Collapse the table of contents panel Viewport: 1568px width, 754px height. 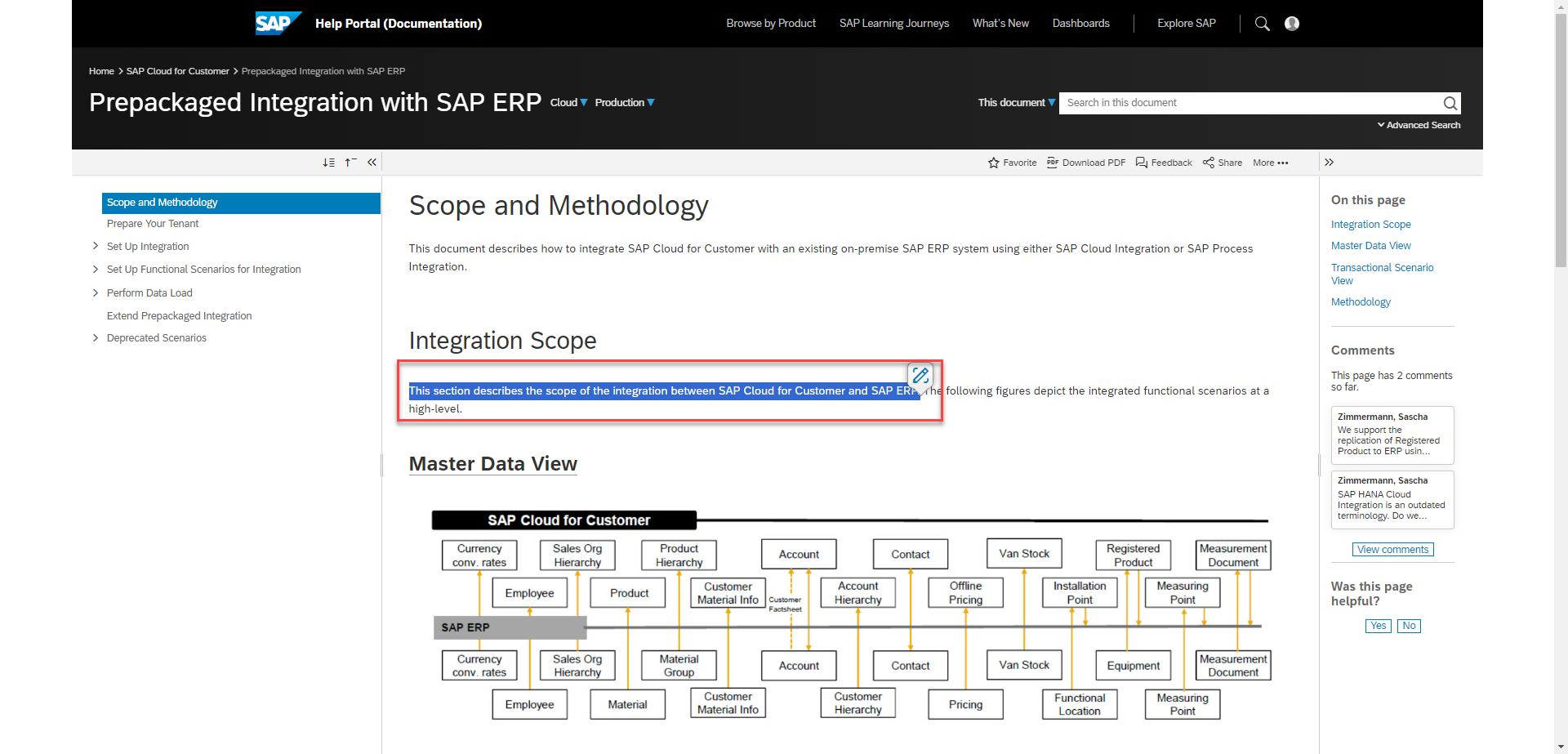pos(372,163)
